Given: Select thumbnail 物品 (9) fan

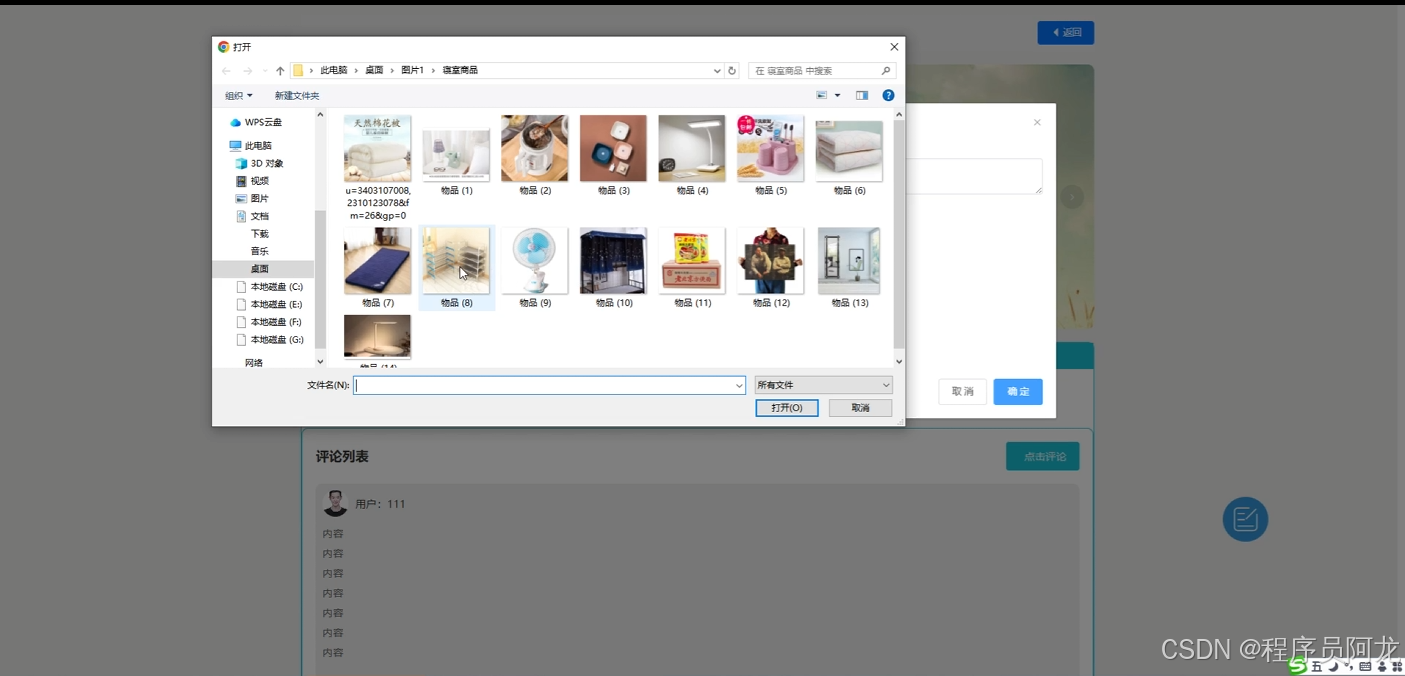Looking at the screenshot, I should [x=535, y=268].
